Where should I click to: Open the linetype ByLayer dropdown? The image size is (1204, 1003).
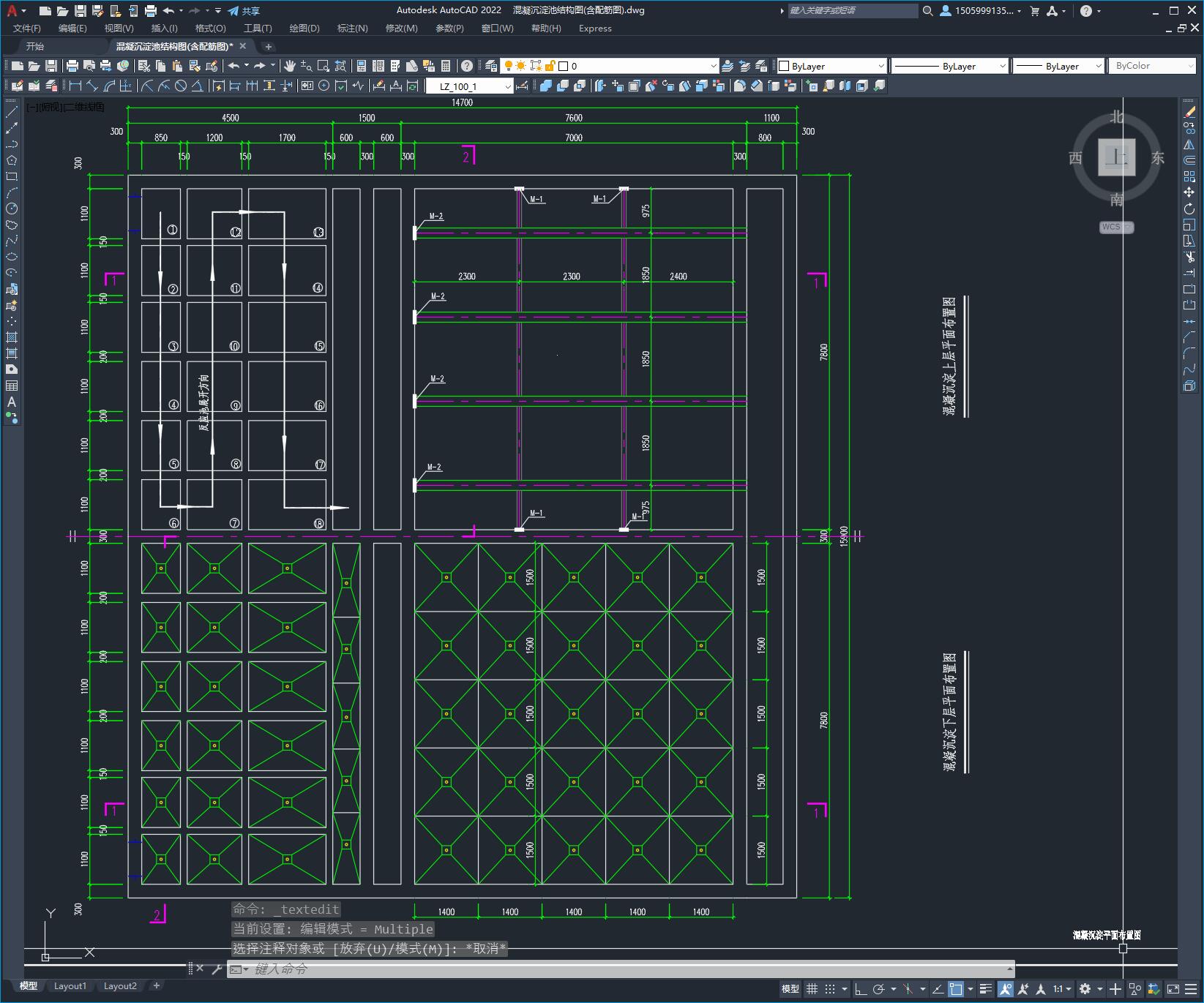[950, 66]
